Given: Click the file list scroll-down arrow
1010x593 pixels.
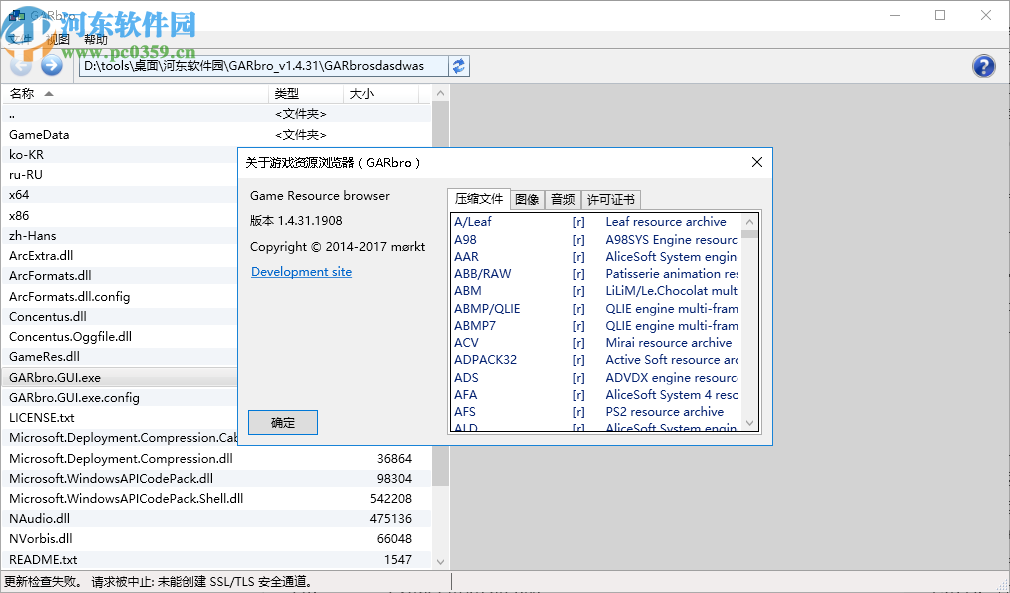Looking at the screenshot, I should pos(441,561).
